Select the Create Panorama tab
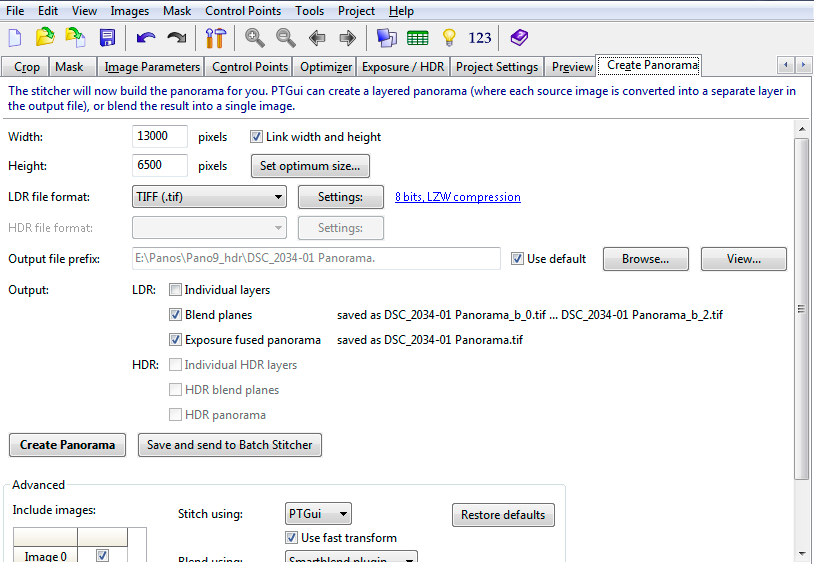 click(649, 65)
